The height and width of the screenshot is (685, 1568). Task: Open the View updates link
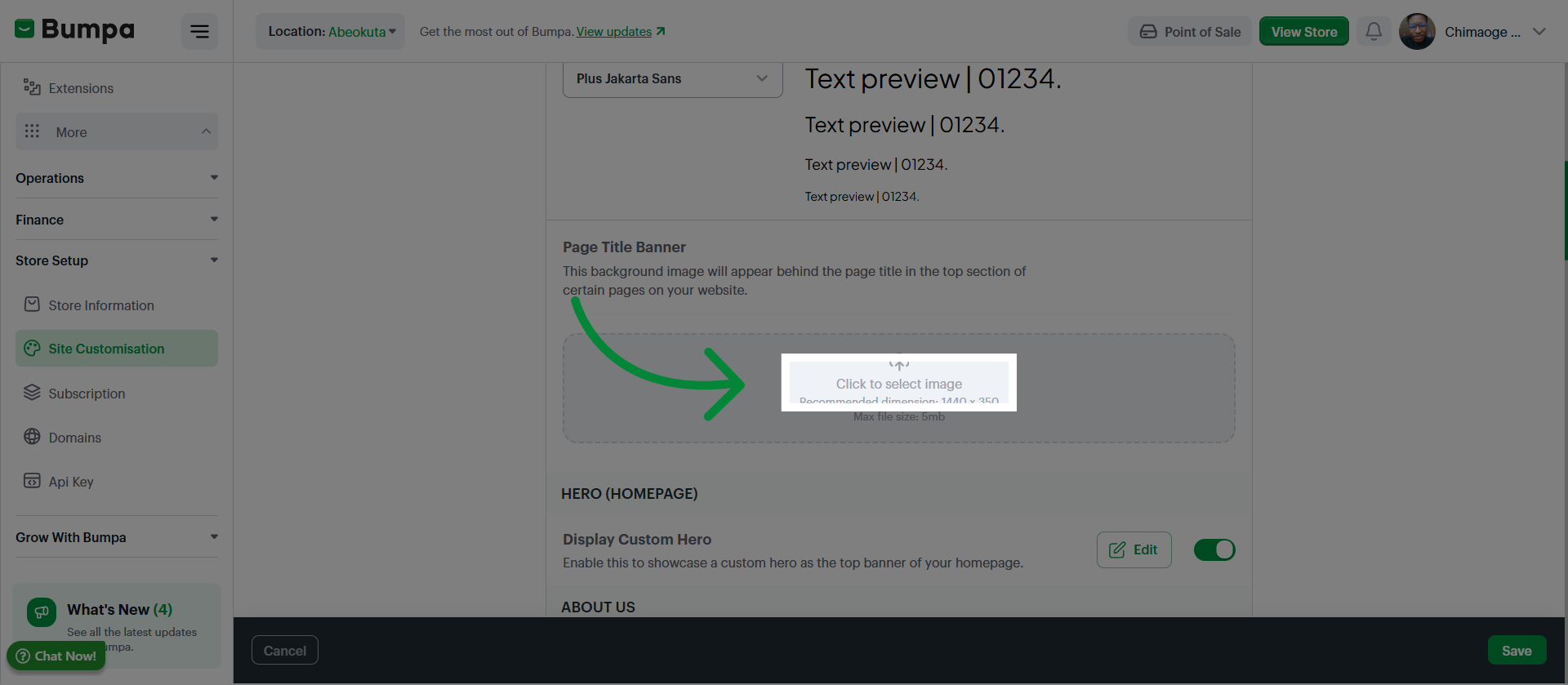[x=614, y=31]
